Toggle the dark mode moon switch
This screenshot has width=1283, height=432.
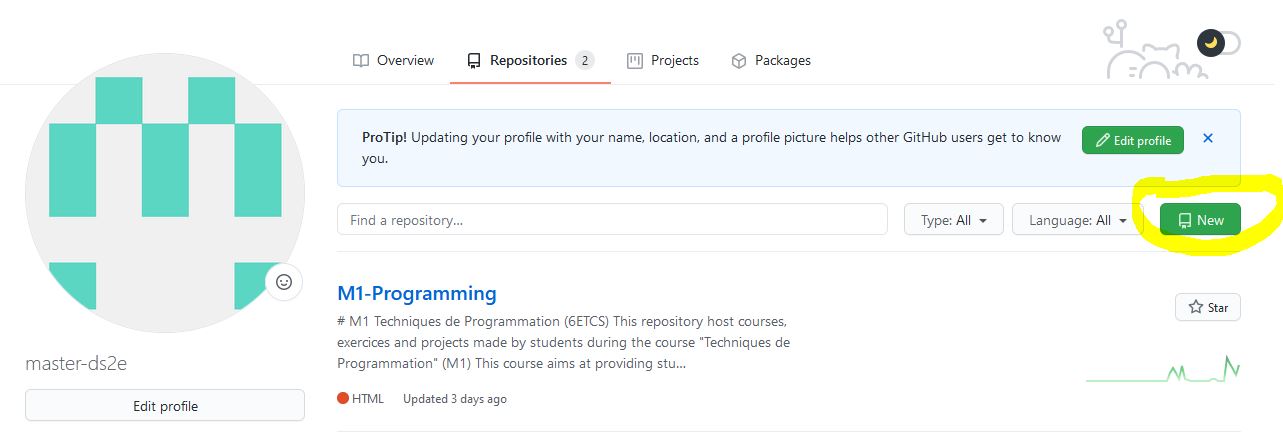click(x=1218, y=43)
